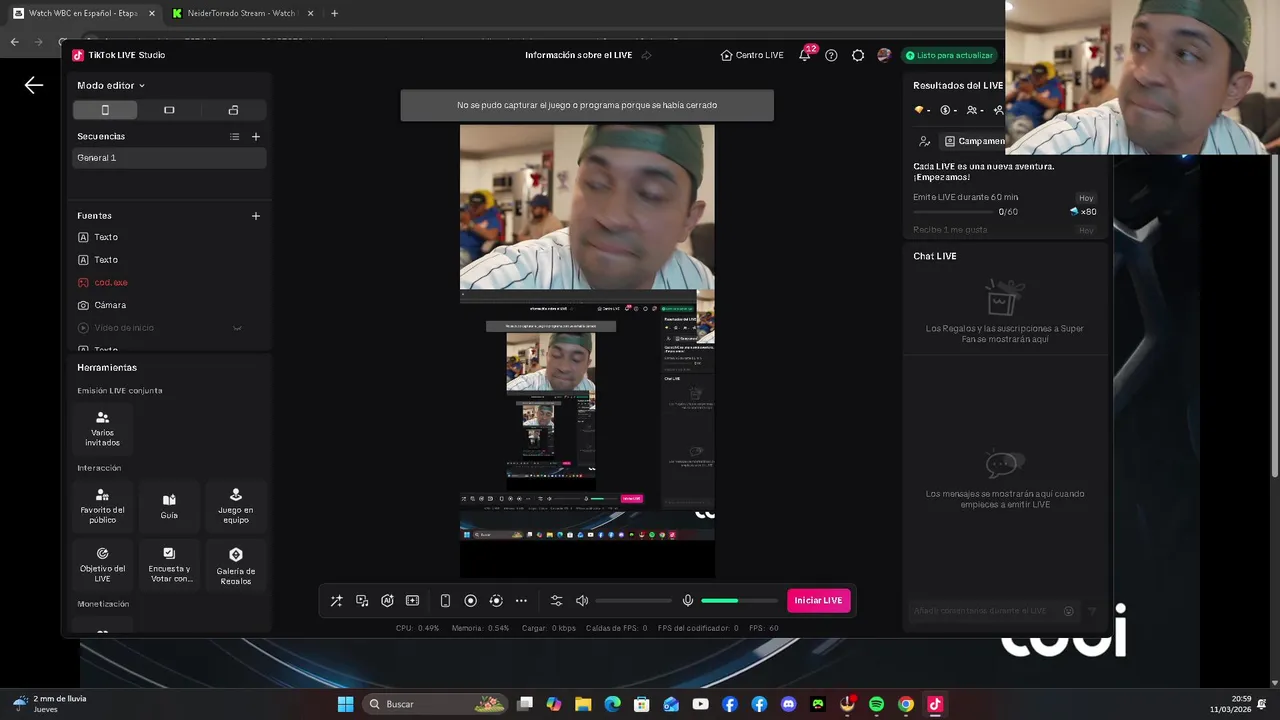The width and height of the screenshot is (1280, 720).
Task: Open the magic wand effects tool
Action: [x=336, y=601]
